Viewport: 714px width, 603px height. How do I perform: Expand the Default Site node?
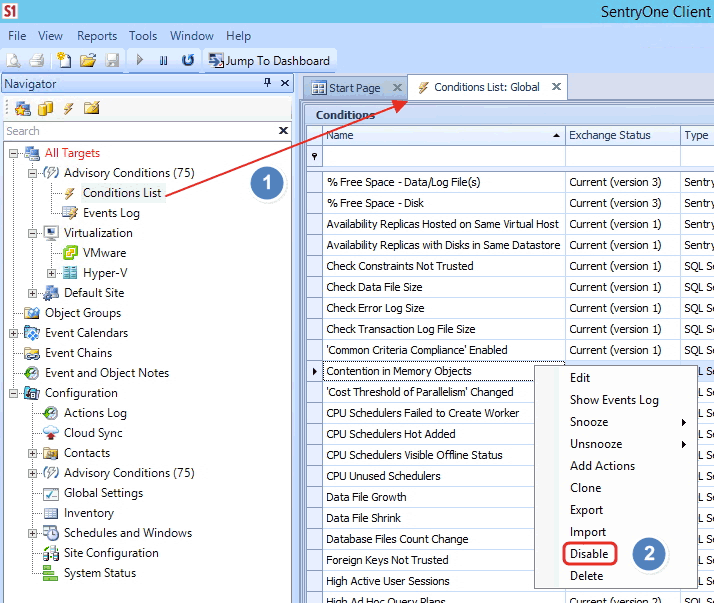click(32, 293)
